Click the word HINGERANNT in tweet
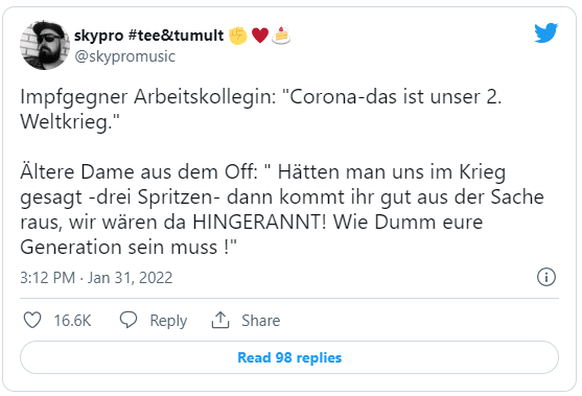This screenshot has width=582, height=396. point(259,222)
